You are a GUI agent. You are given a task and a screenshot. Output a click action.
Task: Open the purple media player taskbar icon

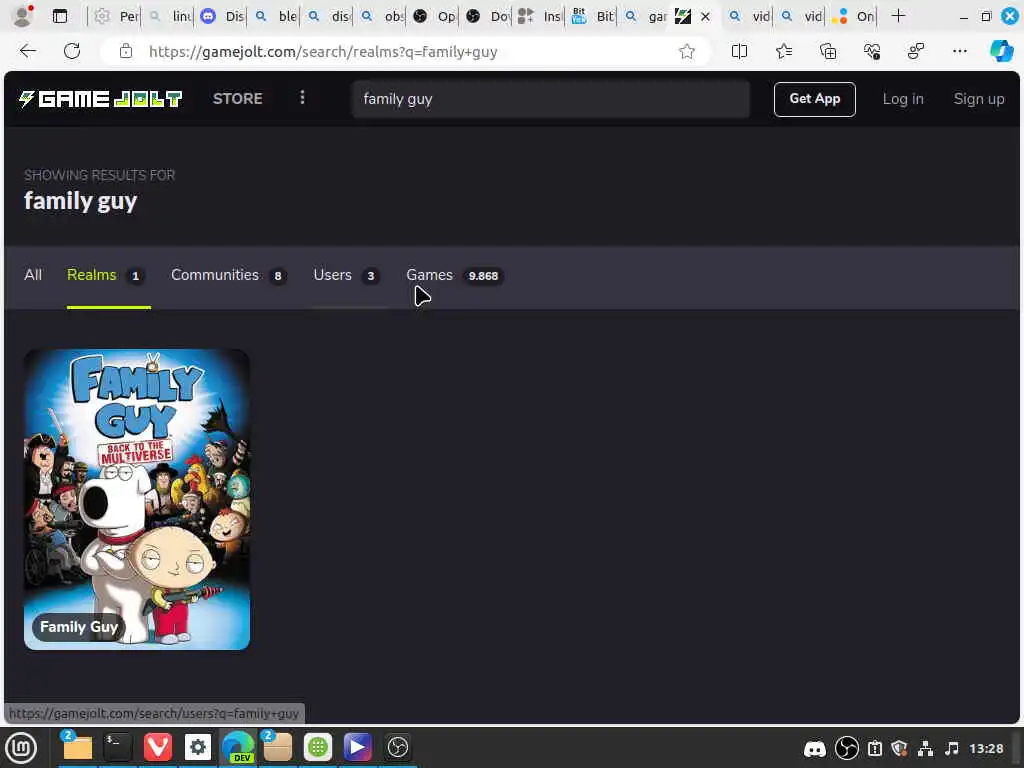coord(357,747)
